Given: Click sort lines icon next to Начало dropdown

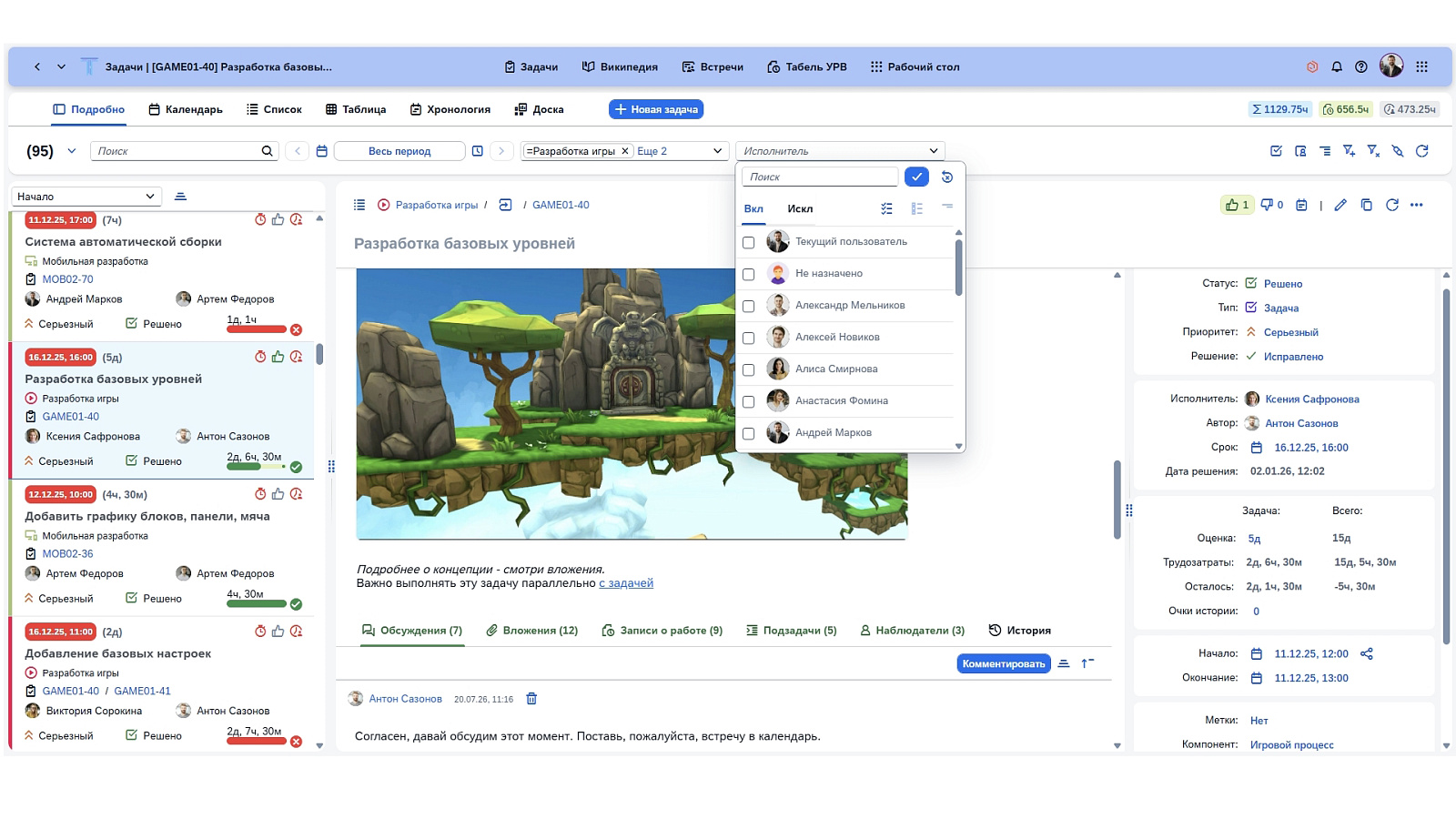Looking at the screenshot, I should pyautogui.click(x=180, y=197).
